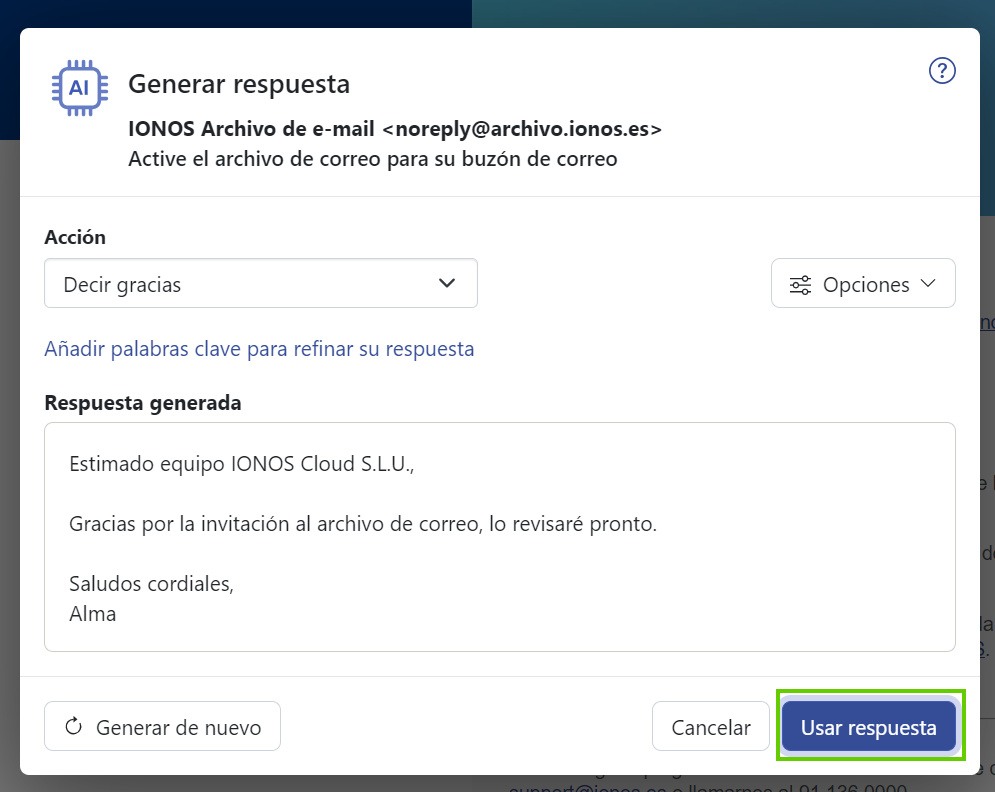
Task: Cancel the generated response dialog
Action: [x=711, y=726]
